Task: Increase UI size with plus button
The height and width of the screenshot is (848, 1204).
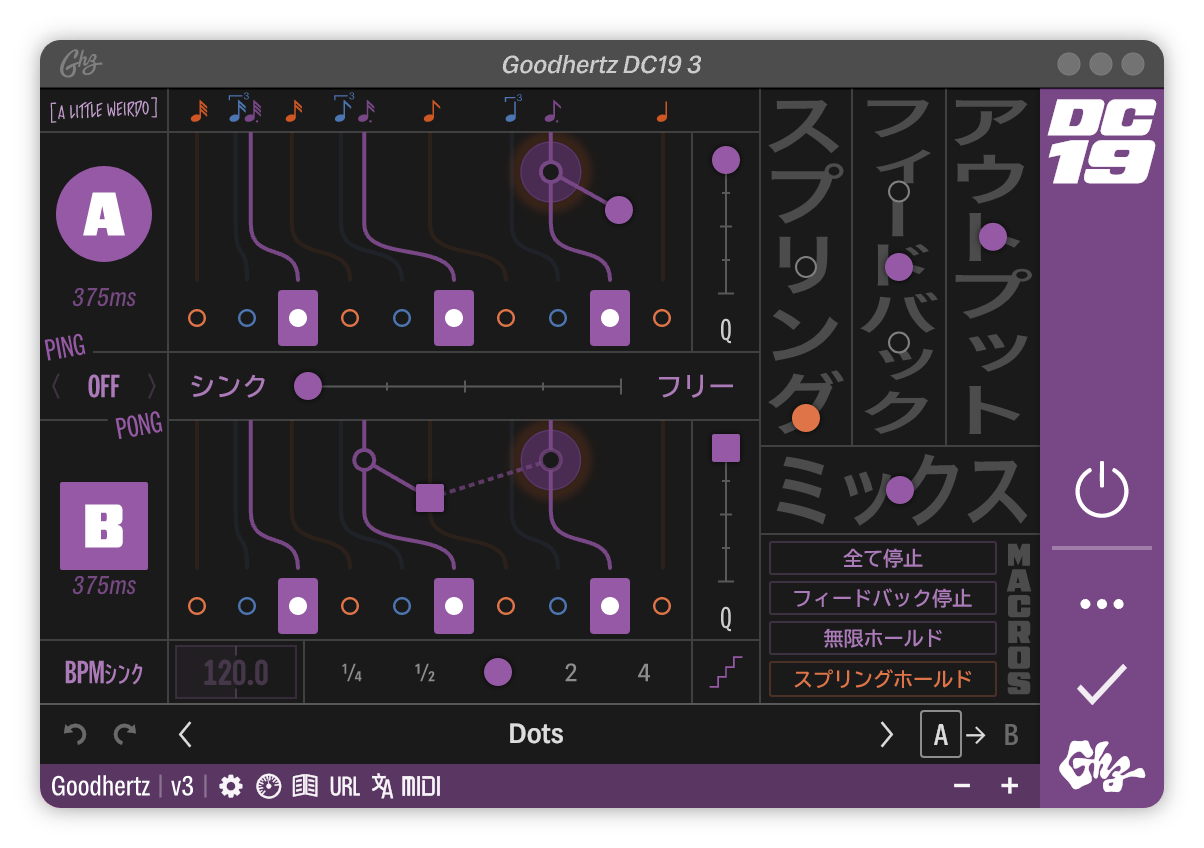Action: tap(1010, 786)
